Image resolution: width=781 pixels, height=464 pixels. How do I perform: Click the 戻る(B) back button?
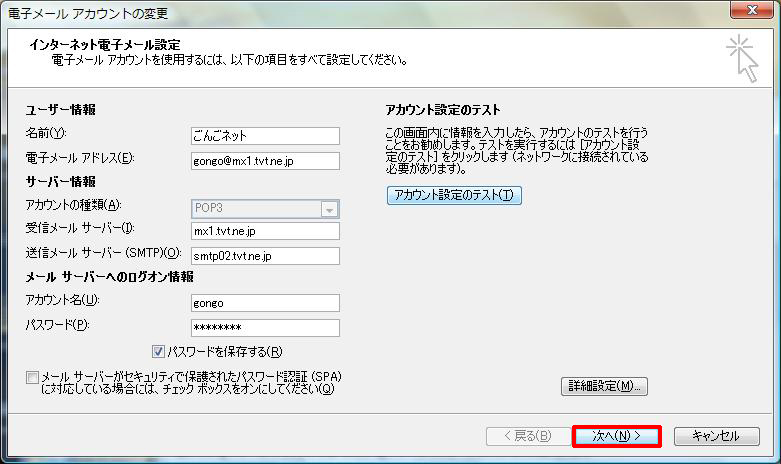point(528,436)
